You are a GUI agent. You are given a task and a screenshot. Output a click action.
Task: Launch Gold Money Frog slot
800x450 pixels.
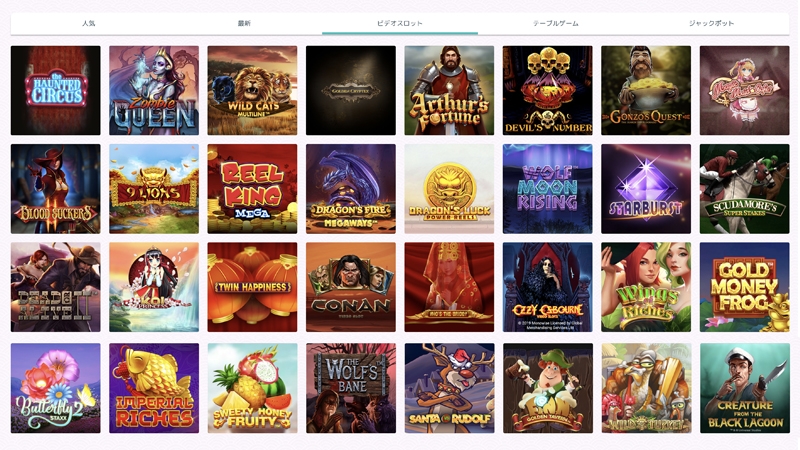point(744,287)
